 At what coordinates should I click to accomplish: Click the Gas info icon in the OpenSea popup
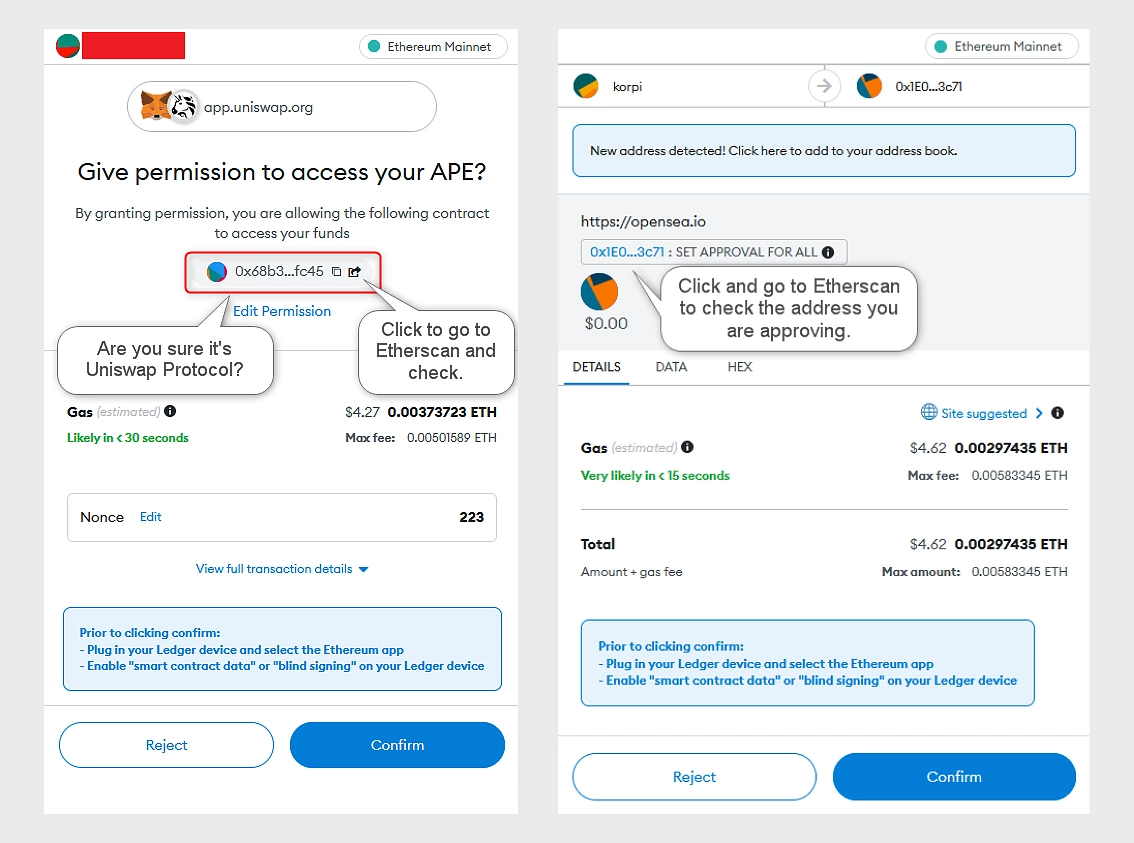687,448
